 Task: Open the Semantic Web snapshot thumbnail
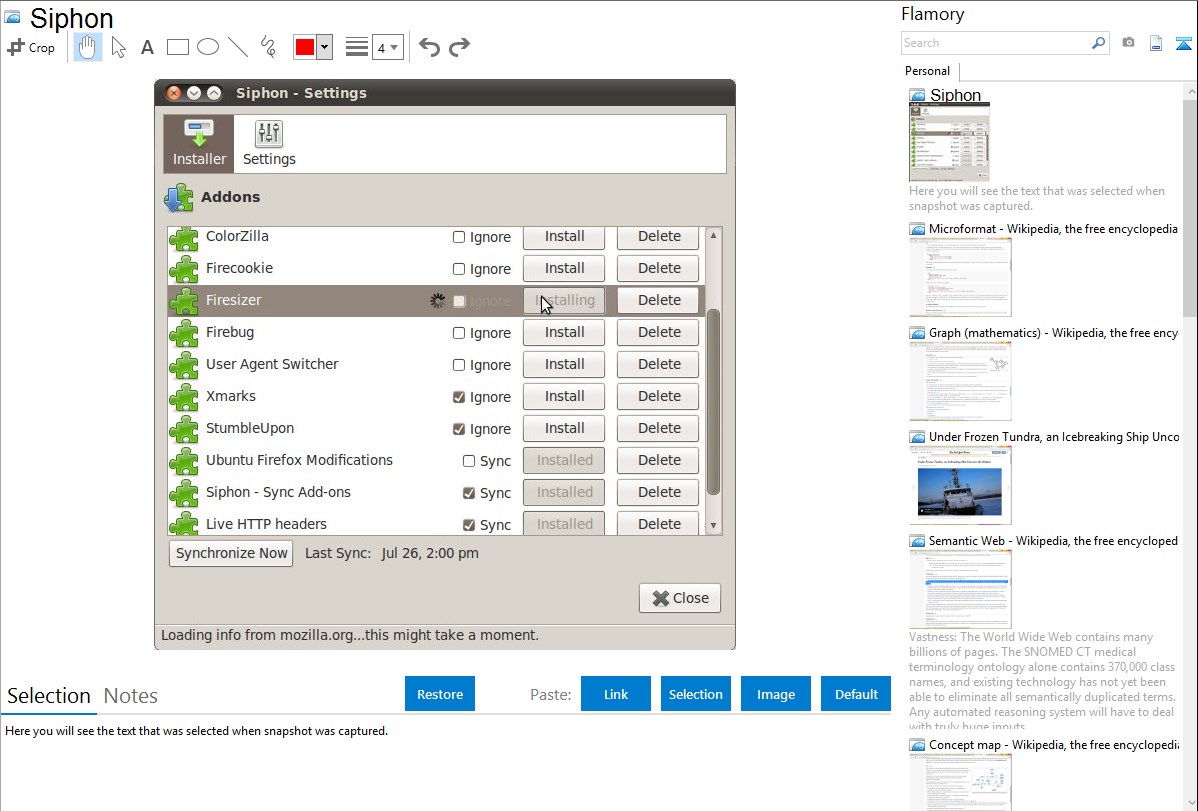point(960,589)
